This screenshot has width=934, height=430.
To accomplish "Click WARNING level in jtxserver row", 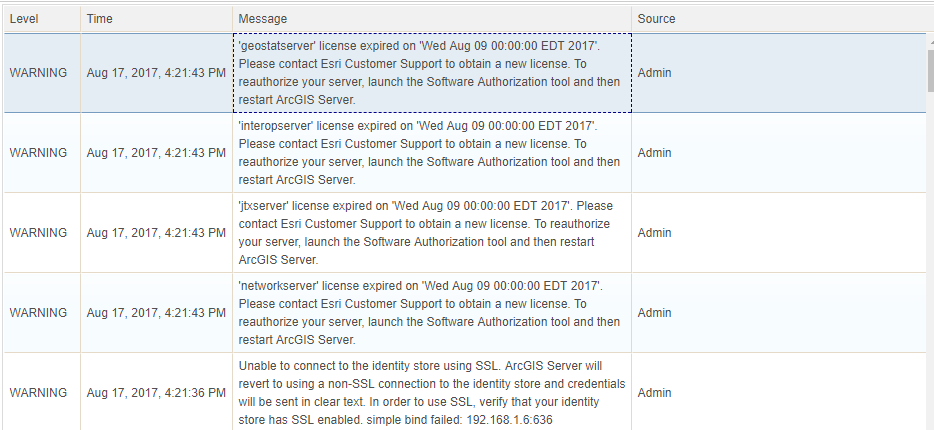I will point(38,233).
